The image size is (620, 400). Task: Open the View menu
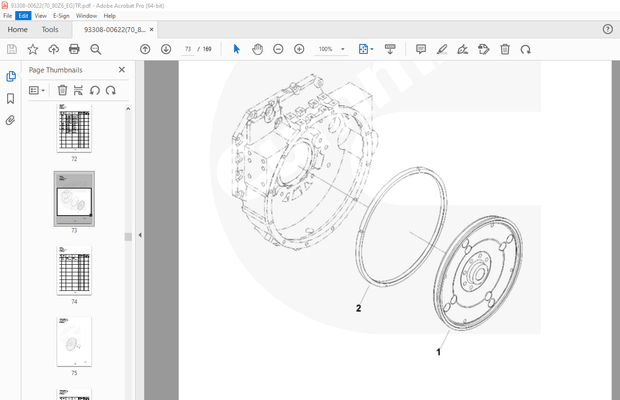click(40, 16)
